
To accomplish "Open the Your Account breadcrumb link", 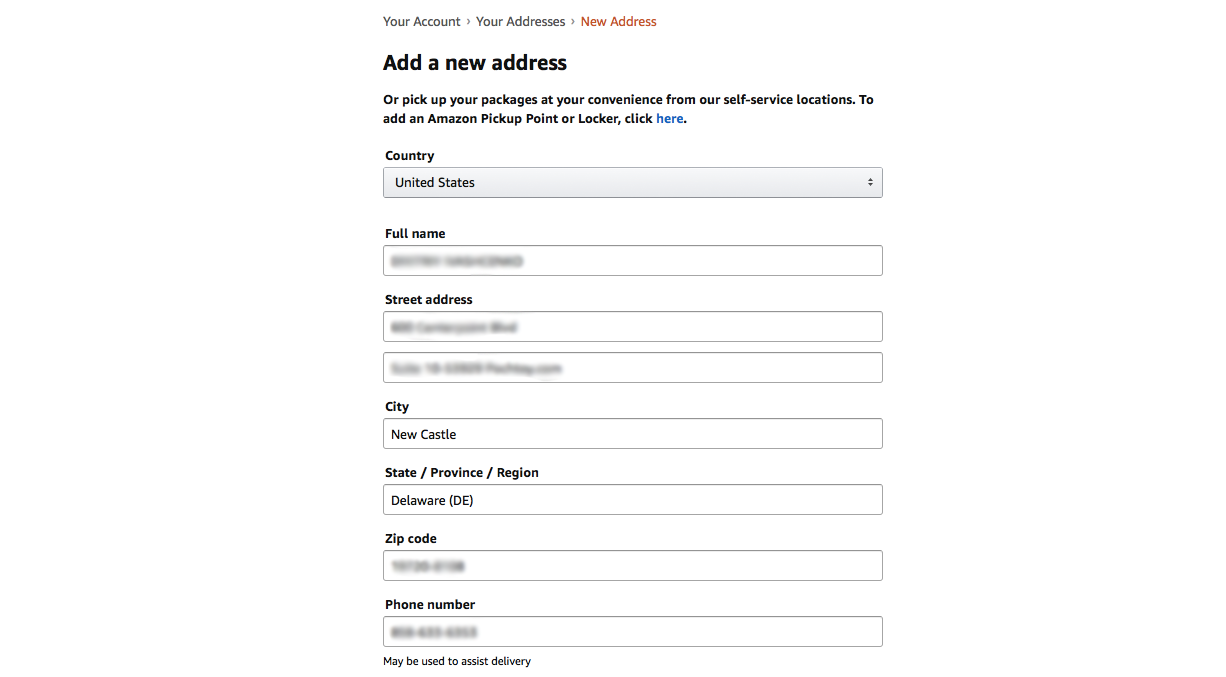I will (x=422, y=21).
